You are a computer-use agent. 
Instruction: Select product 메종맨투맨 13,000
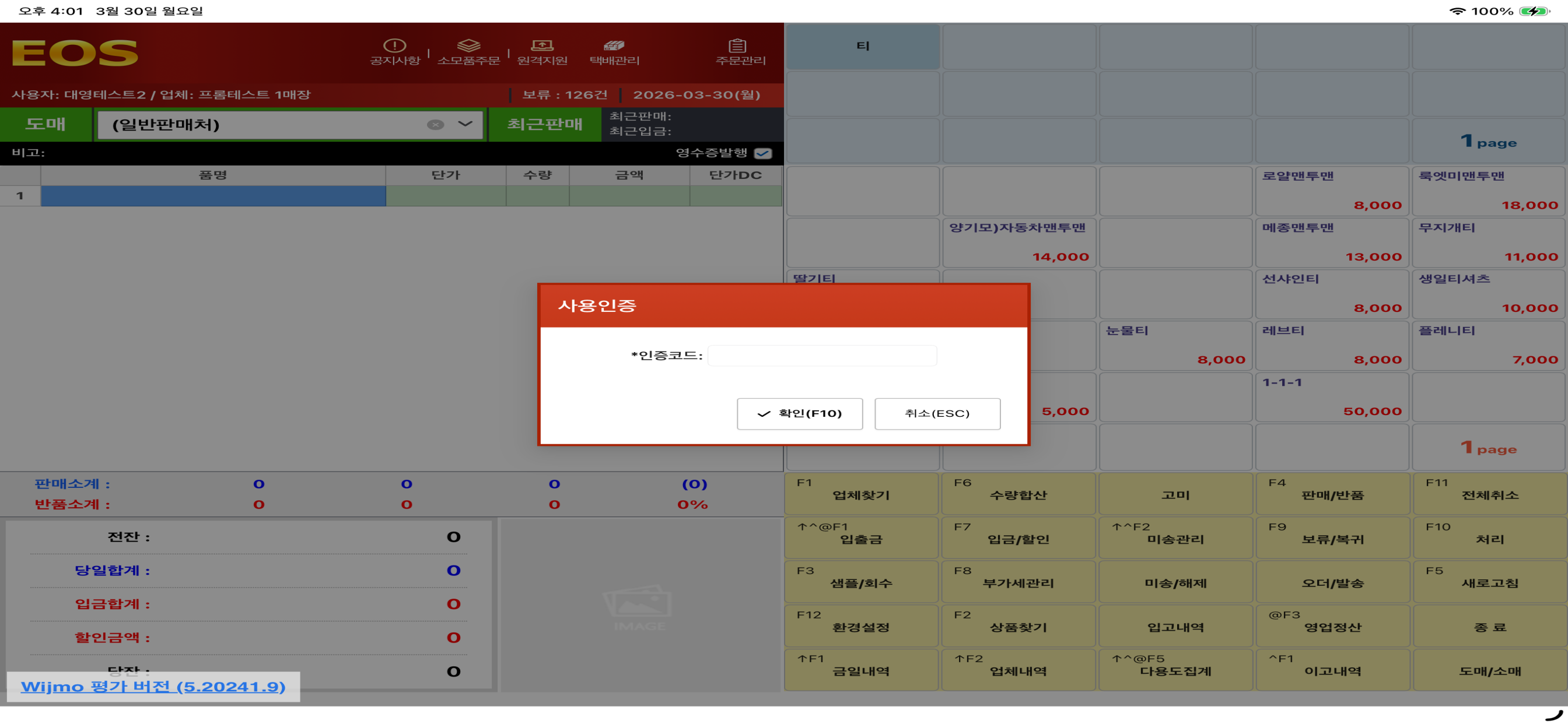tap(1332, 242)
